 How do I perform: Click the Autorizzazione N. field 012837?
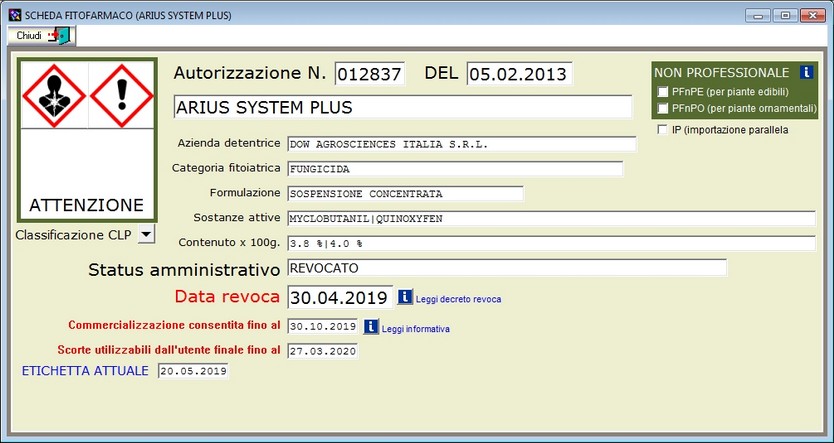pyautogui.click(x=370, y=73)
